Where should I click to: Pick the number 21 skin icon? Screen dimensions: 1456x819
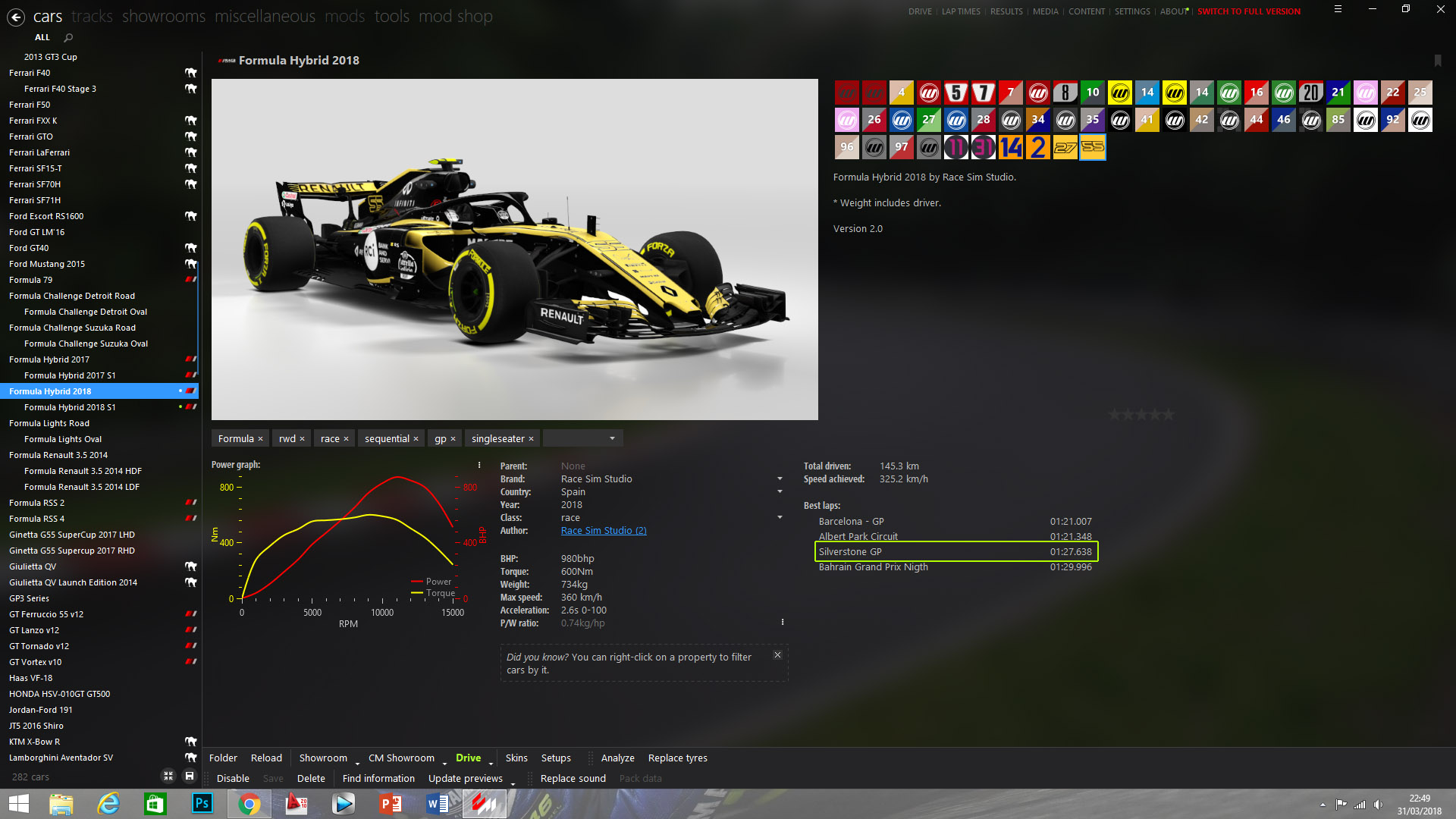coord(1338,93)
